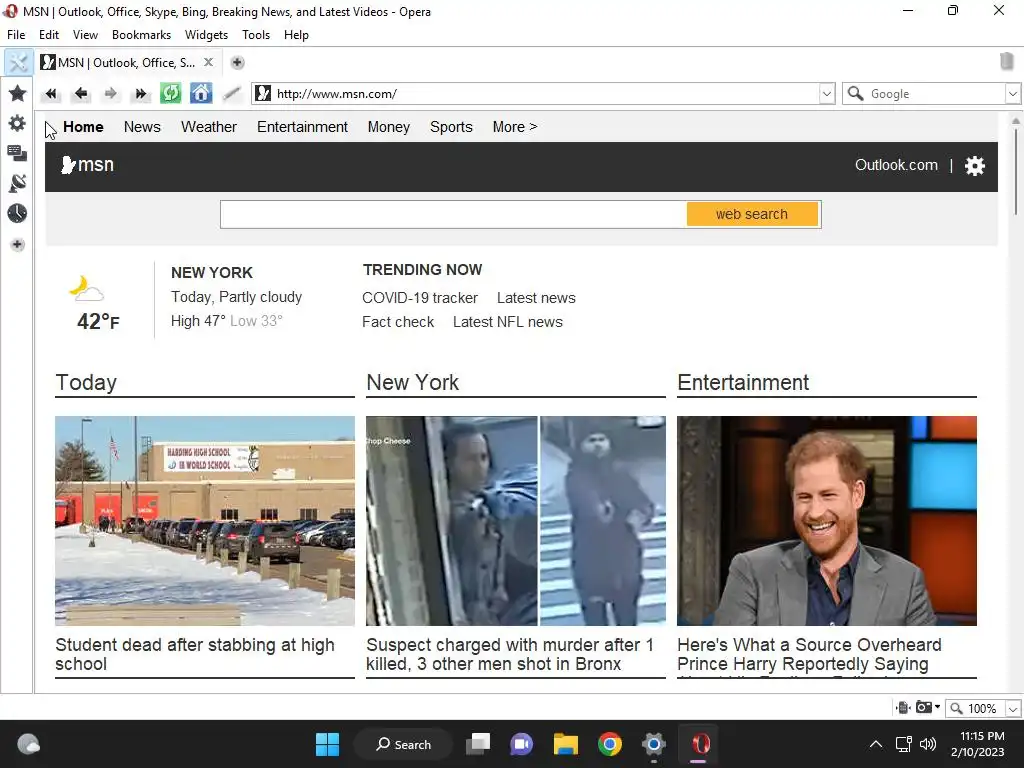Open Latest news trending link

pos(536,298)
